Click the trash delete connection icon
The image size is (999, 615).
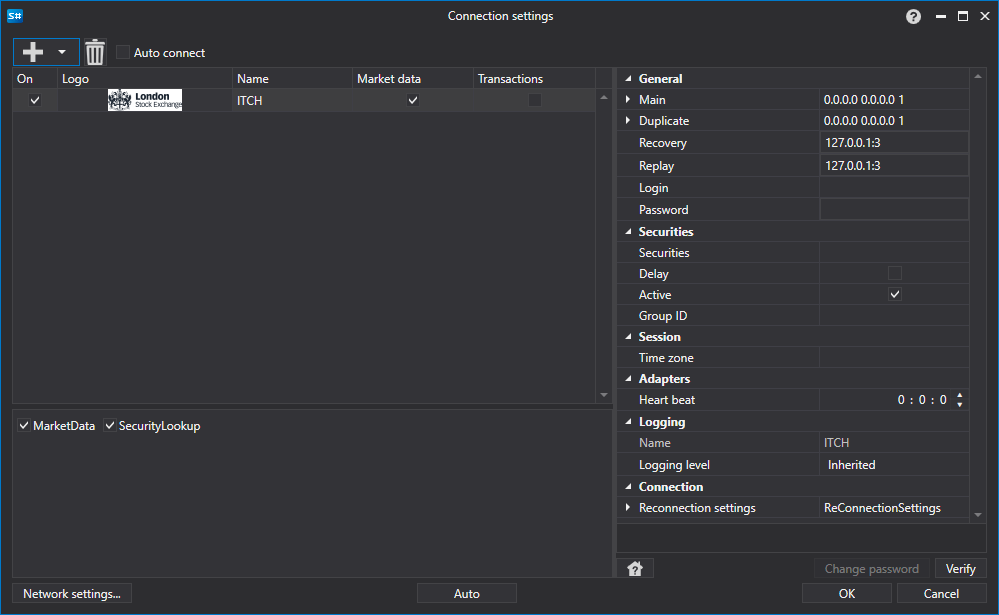coord(95,52)
